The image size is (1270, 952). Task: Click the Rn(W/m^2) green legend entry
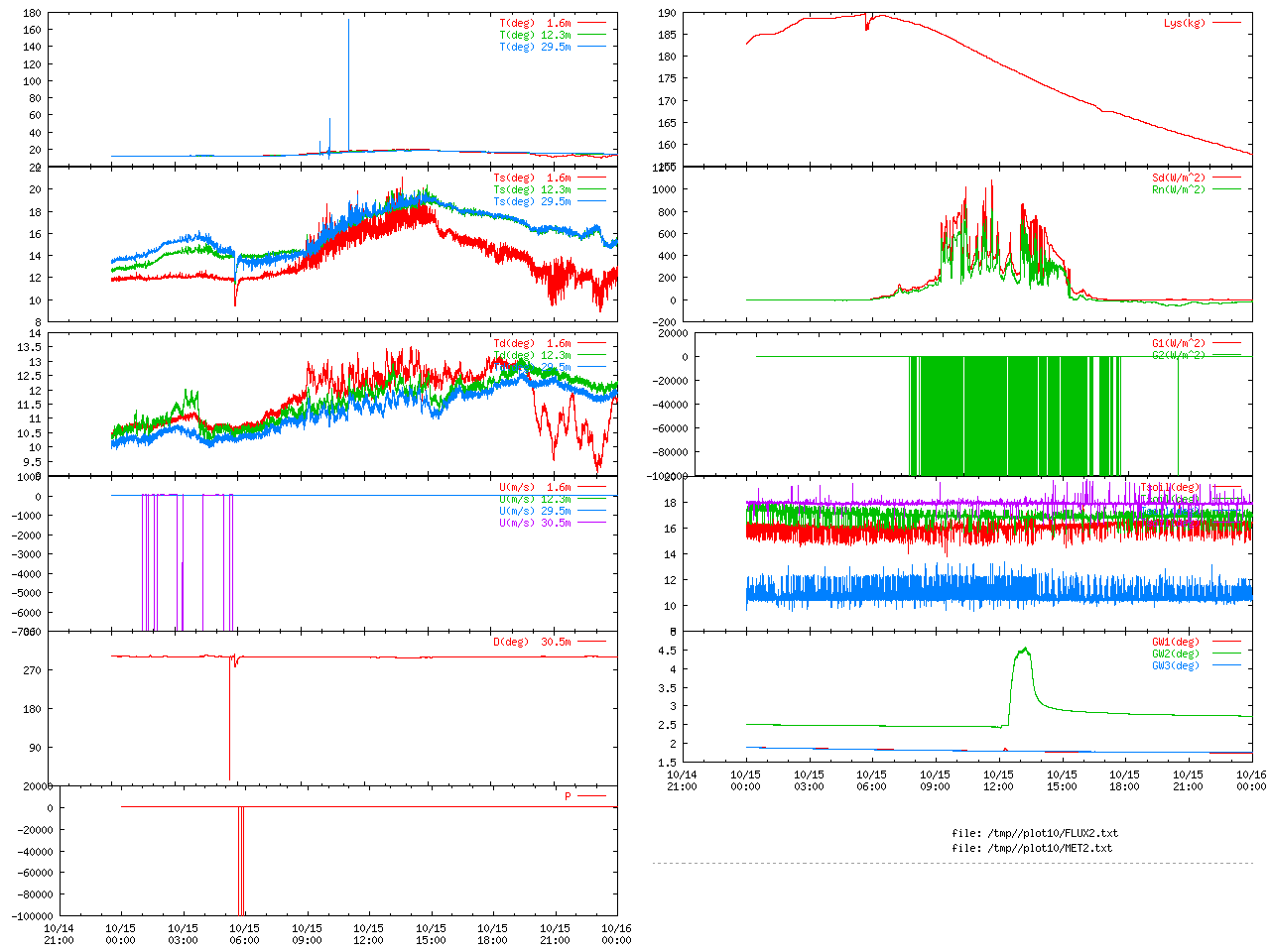(x=1179, y=189)
